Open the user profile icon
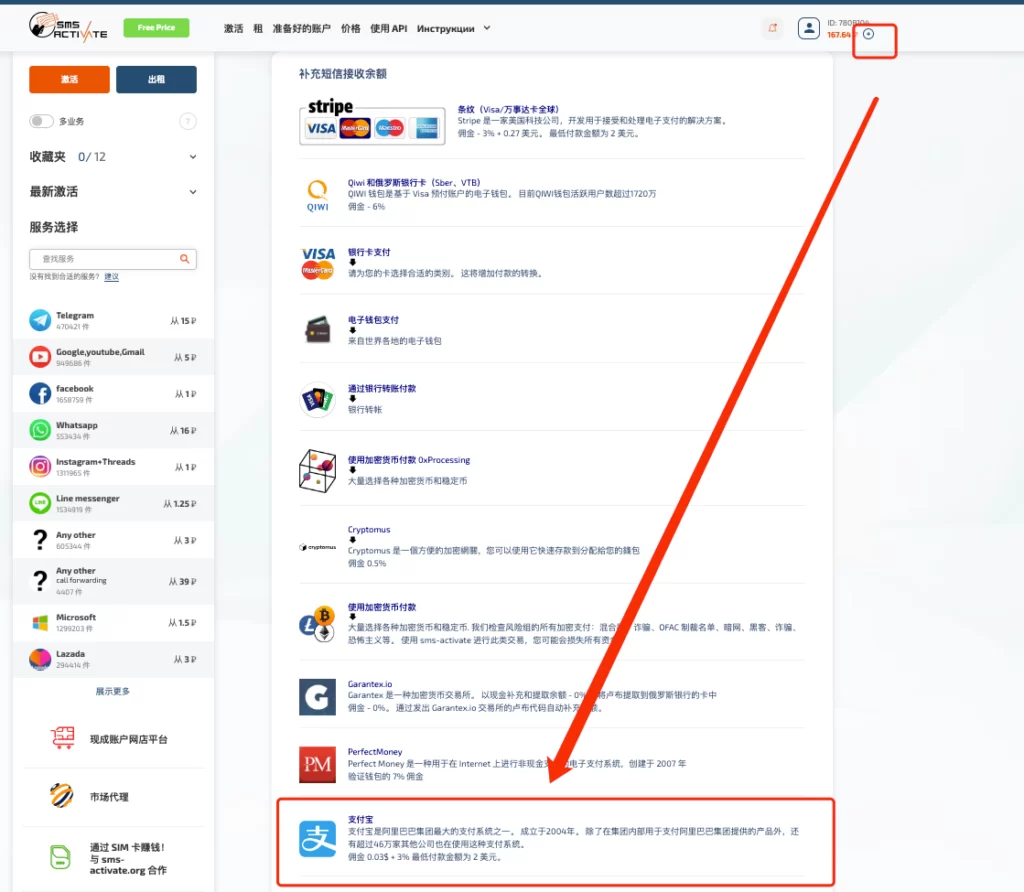1024x892 pixels. click(808, 28)
